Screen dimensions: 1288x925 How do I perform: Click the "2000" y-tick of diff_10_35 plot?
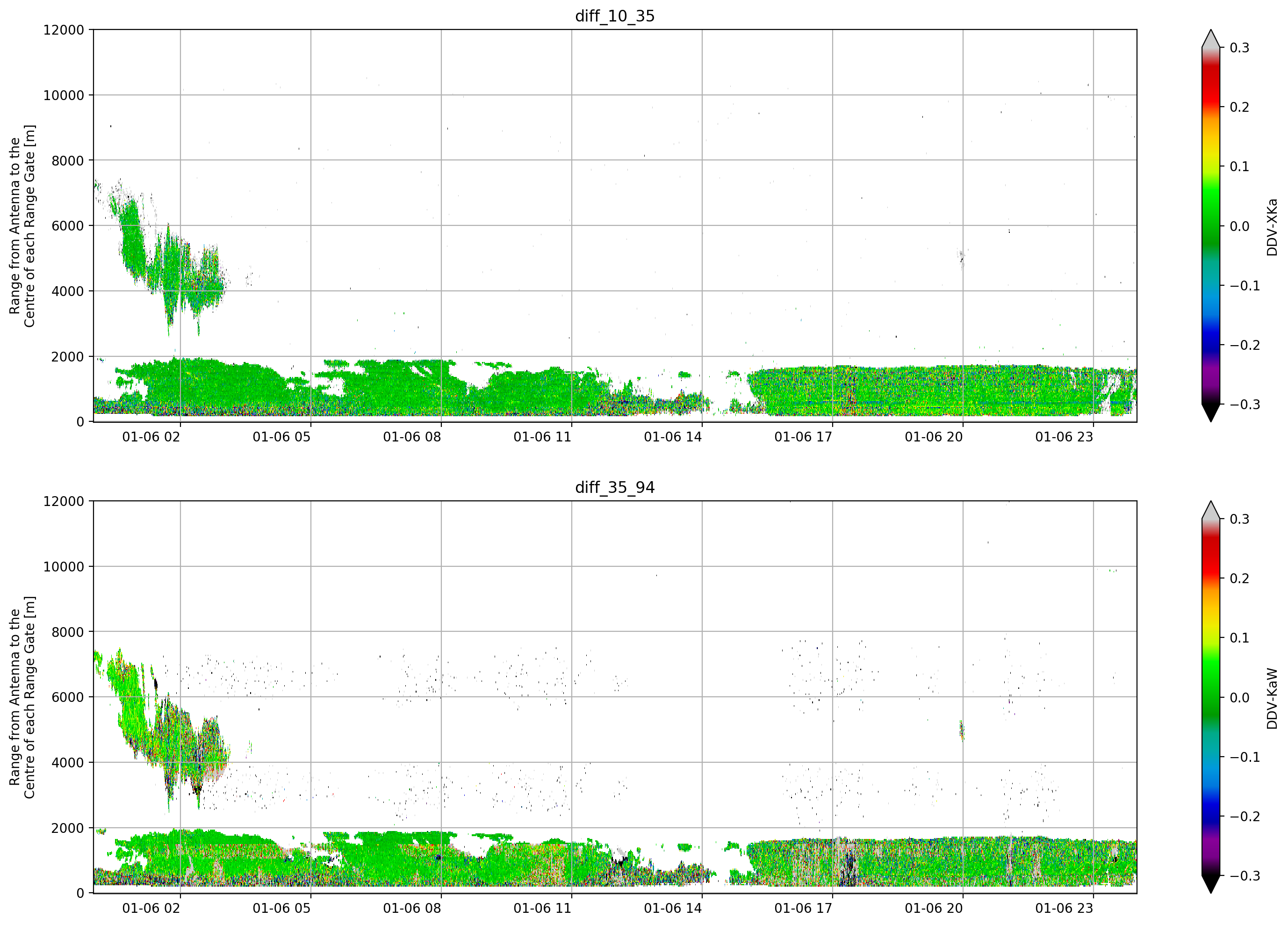click(68, 357)
